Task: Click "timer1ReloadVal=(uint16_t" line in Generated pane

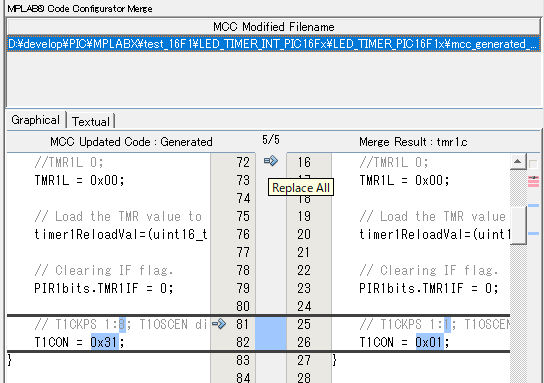Action: [x=121, y=235]
